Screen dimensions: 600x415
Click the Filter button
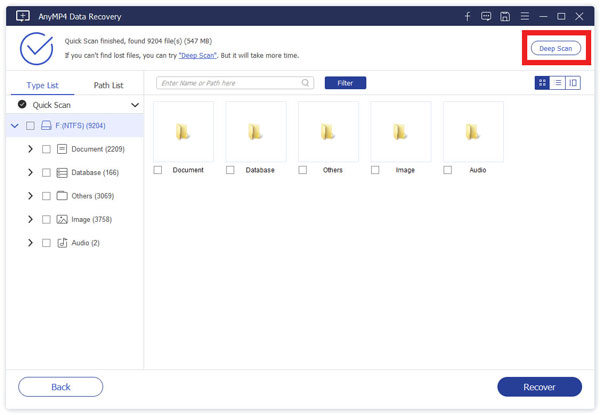click(345, 83)
